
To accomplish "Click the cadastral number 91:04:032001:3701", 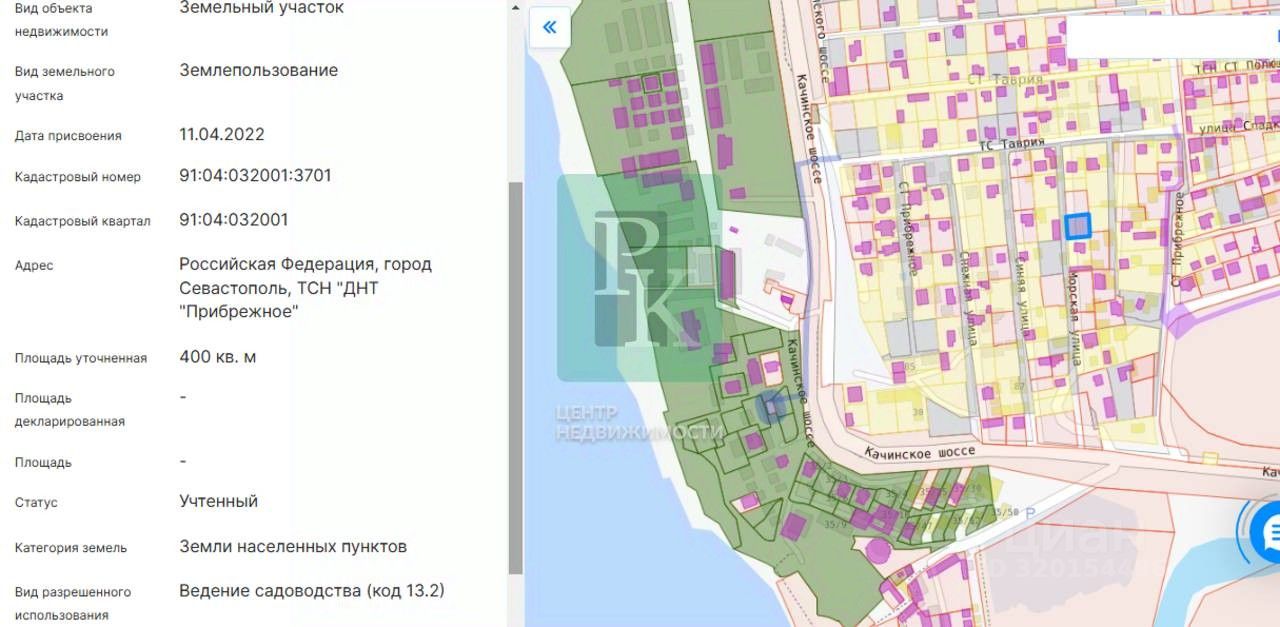I will tap(255, 176).
